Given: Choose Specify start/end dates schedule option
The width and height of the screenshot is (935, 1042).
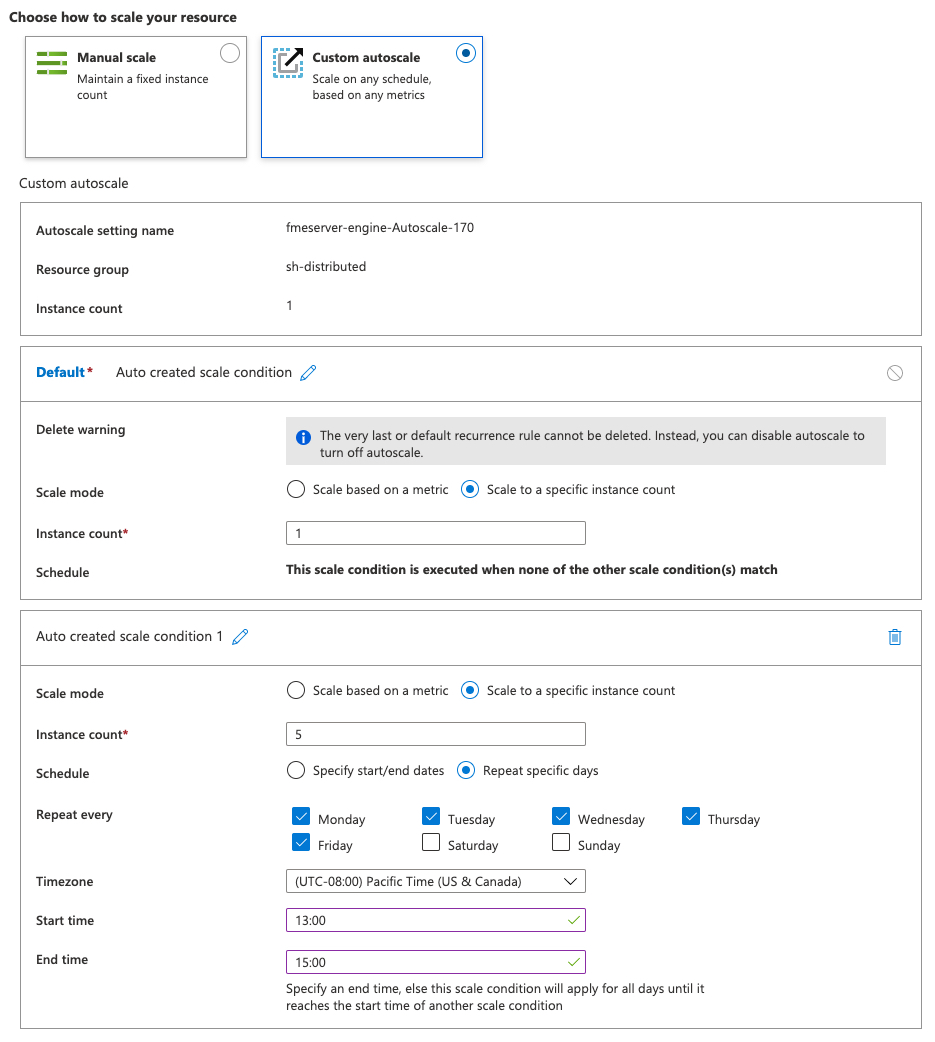Looking at the screenshot, I should 296,770.
